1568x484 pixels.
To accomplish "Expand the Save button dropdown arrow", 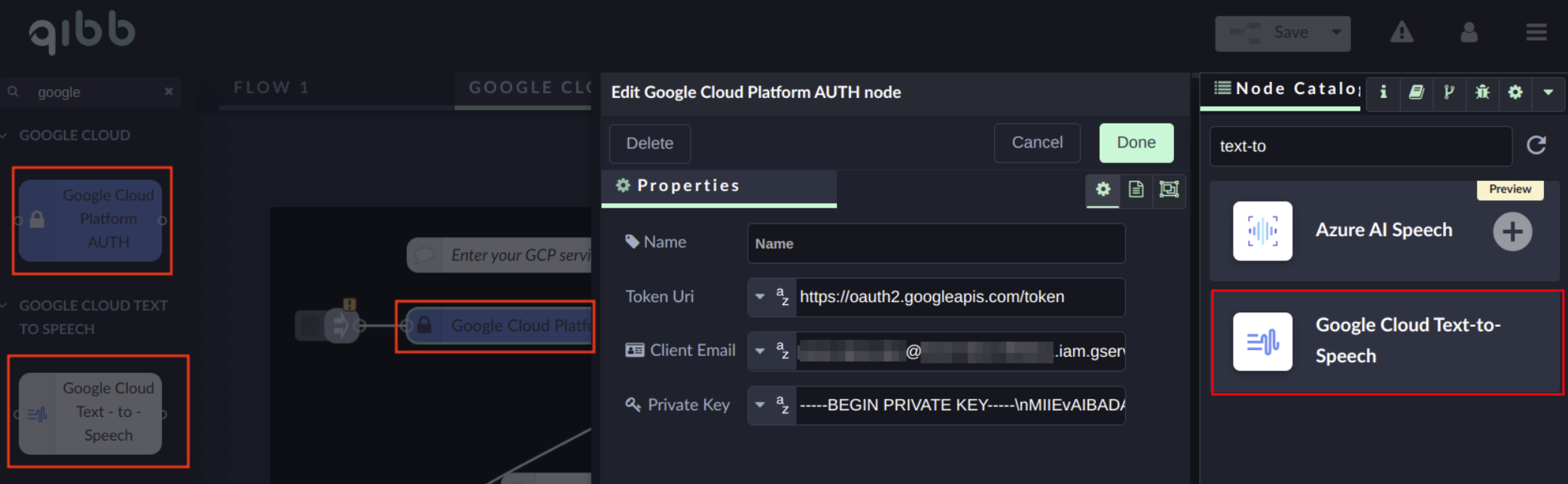I will 1336,32.
